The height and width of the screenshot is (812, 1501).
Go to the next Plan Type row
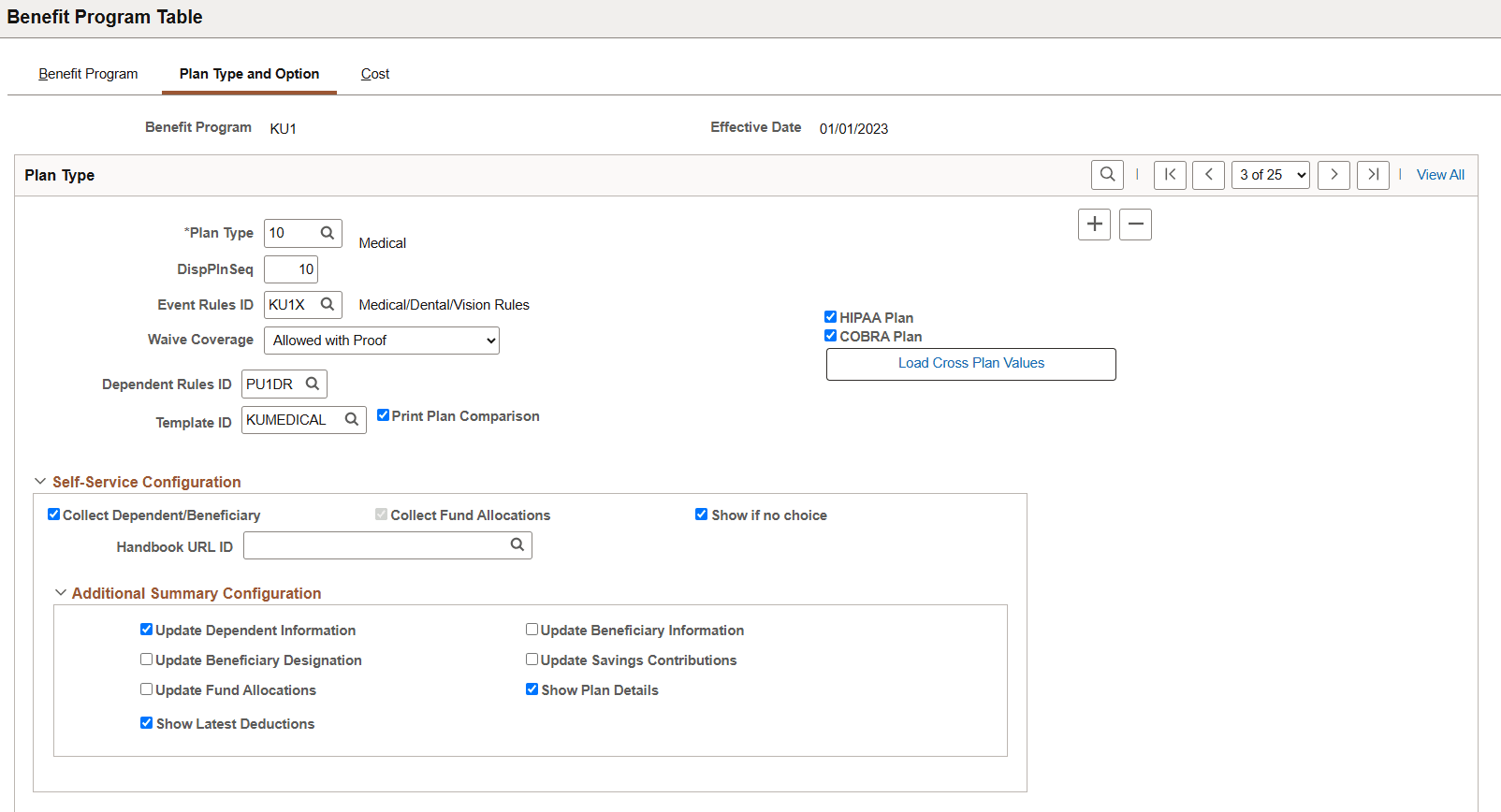click(x=1333, y=175)
